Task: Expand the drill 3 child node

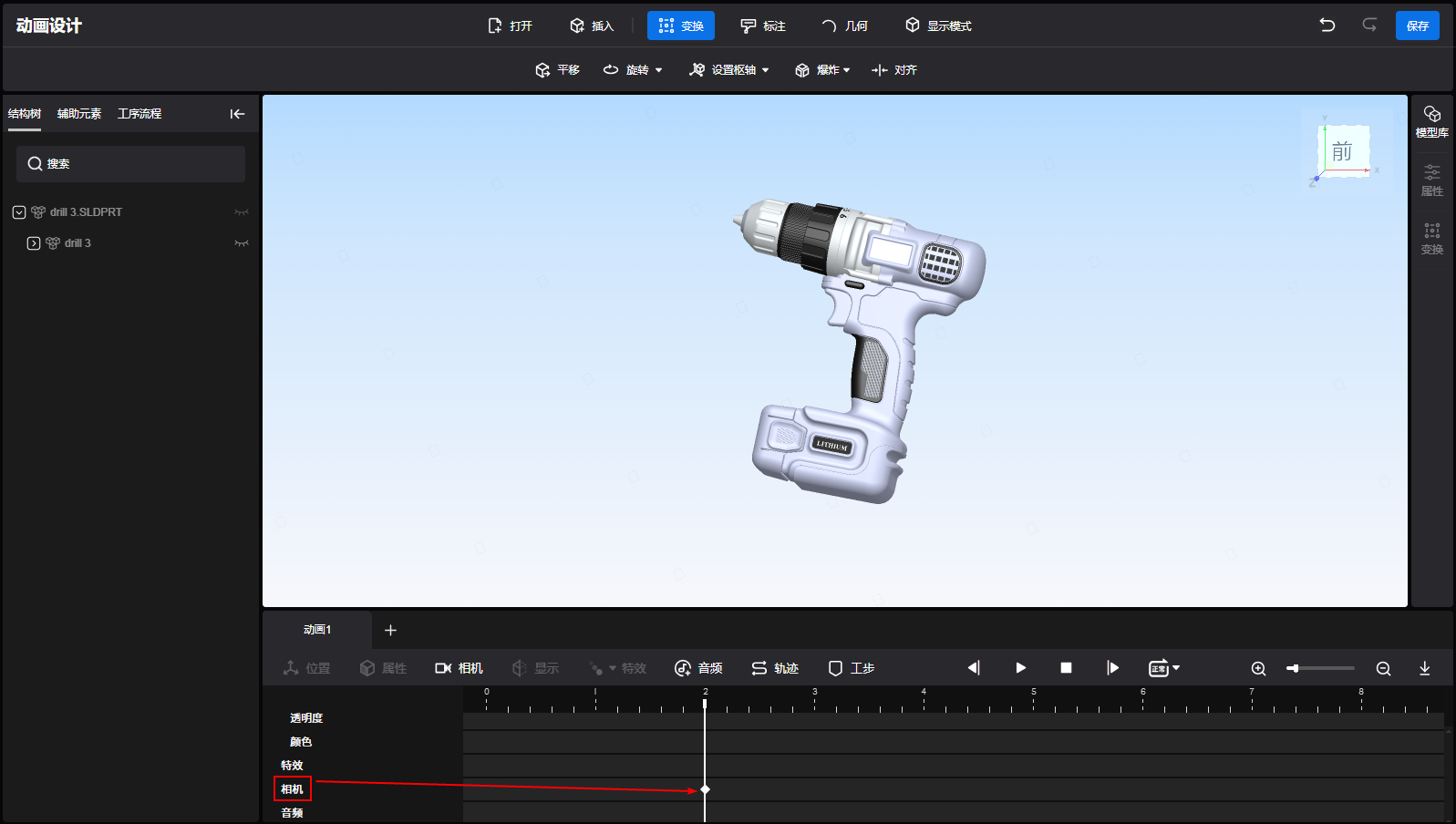Action: (34, 243)
